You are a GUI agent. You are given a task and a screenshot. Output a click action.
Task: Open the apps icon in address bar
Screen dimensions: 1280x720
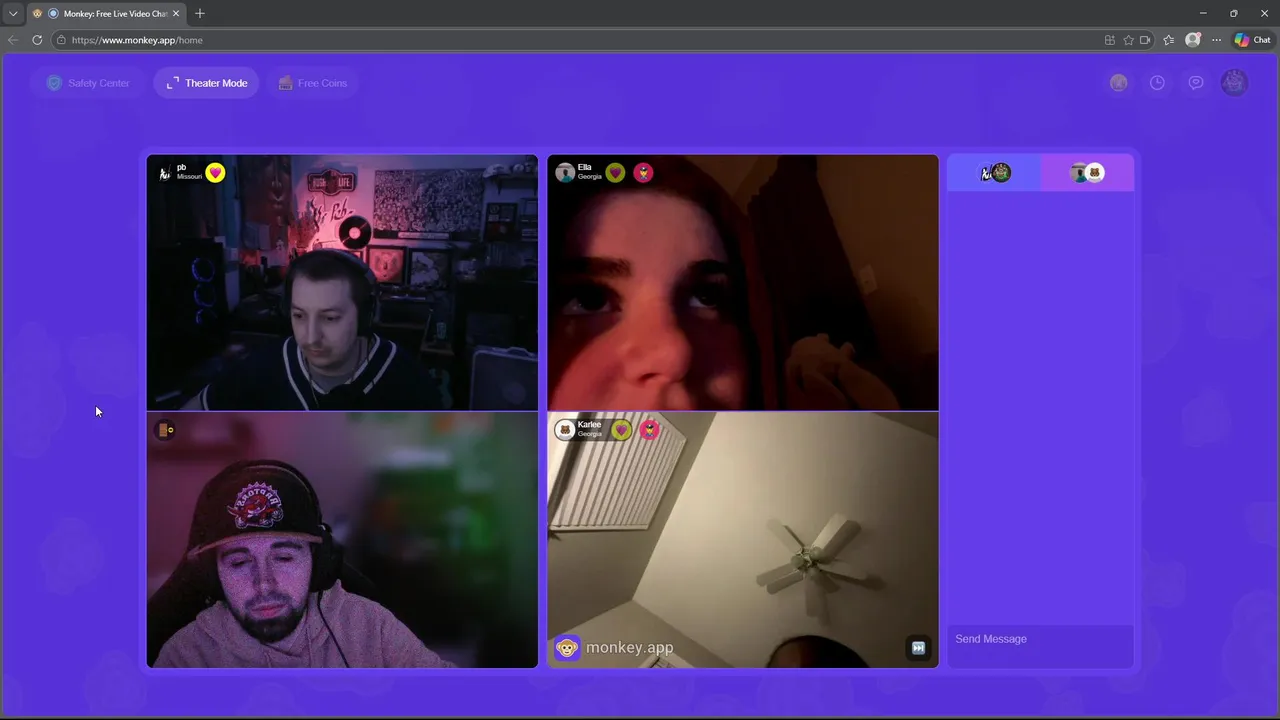(x=1110, y=40)
